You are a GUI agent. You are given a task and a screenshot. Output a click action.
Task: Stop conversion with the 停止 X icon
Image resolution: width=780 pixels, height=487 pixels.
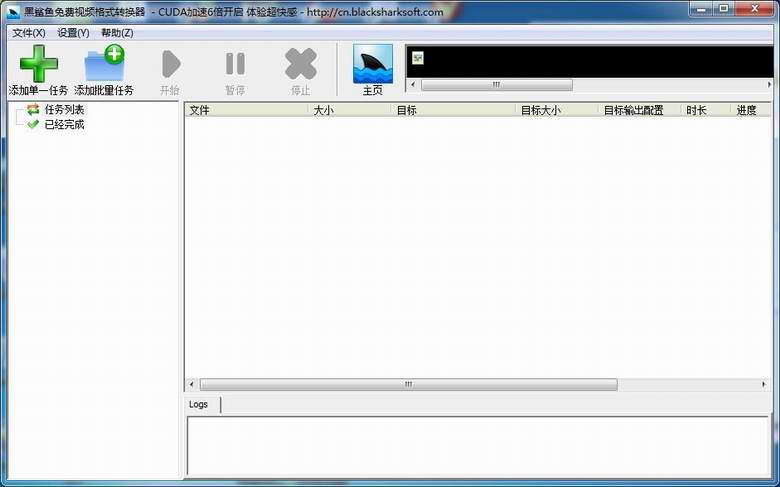tap(300, 64)
